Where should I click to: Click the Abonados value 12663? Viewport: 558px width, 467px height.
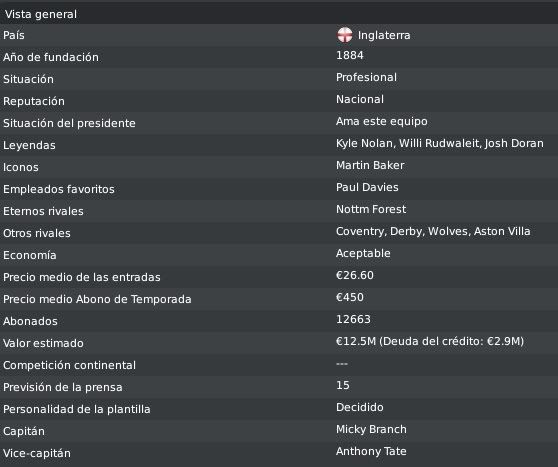353,319
